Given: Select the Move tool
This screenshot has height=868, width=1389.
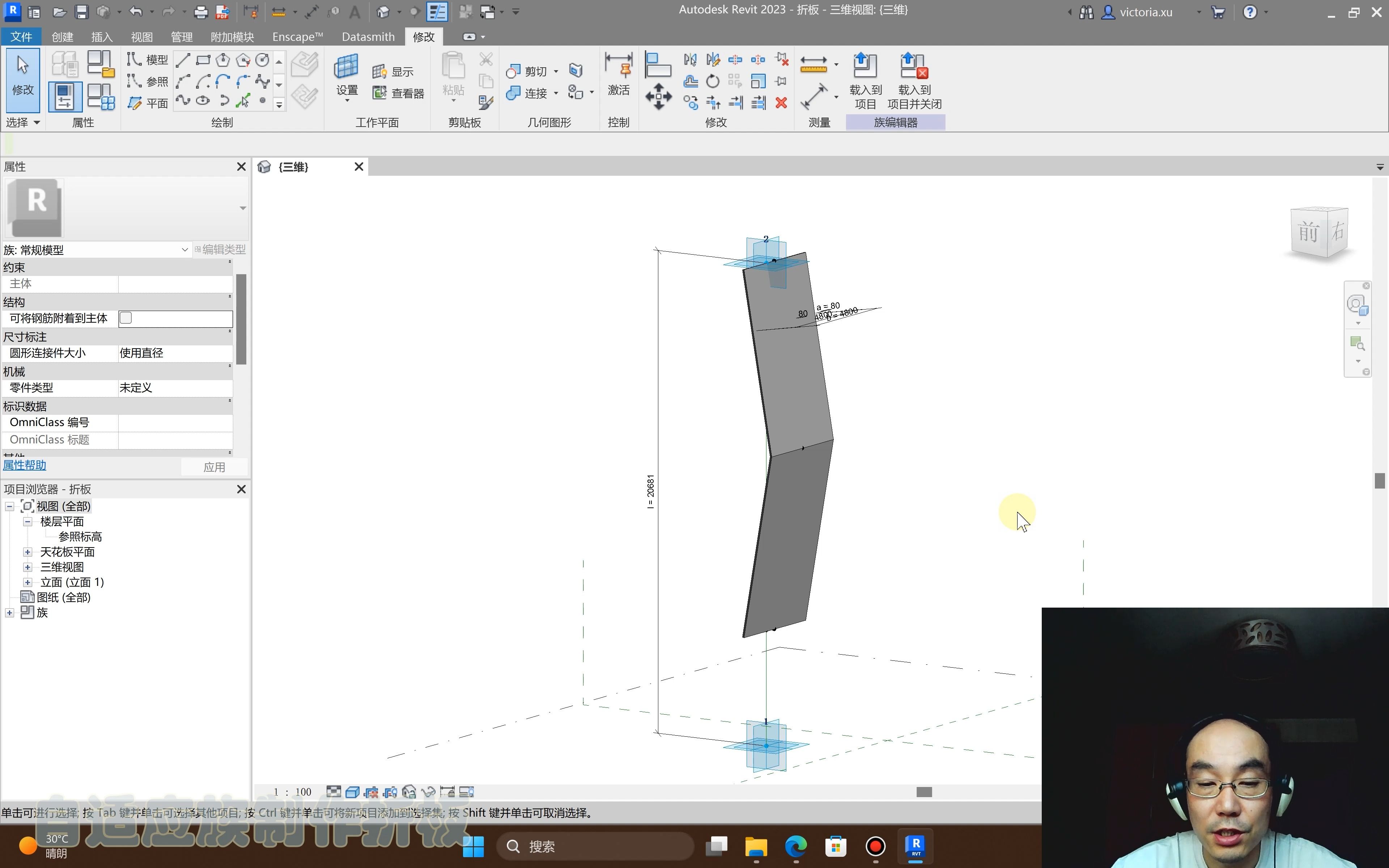Looking at the screenshot, I should click(x=658, y=97).
